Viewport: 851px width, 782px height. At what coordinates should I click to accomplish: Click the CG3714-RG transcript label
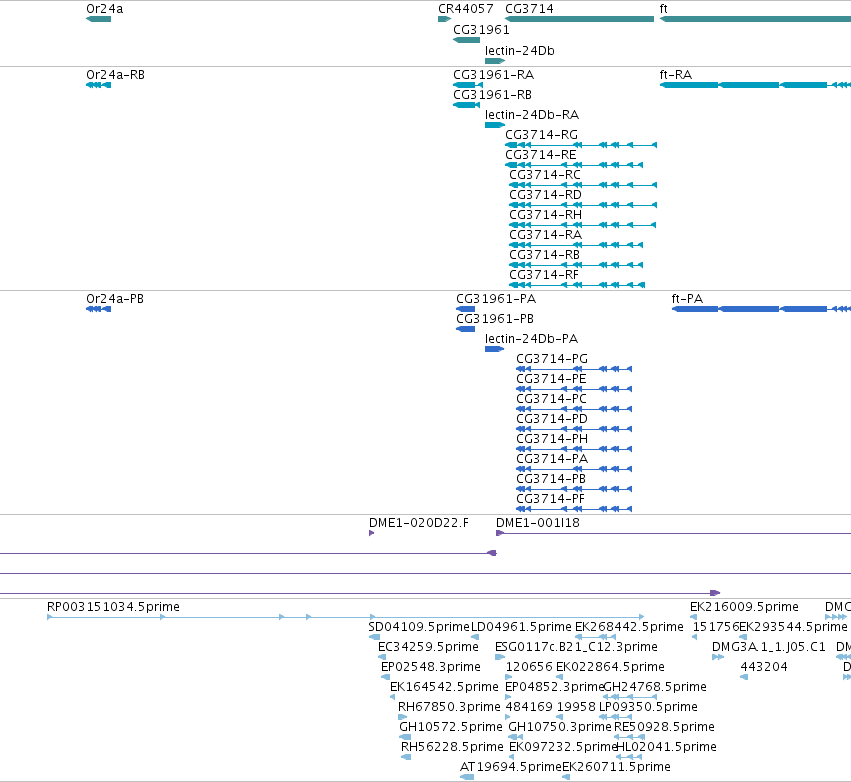click(x=541, y=135)
